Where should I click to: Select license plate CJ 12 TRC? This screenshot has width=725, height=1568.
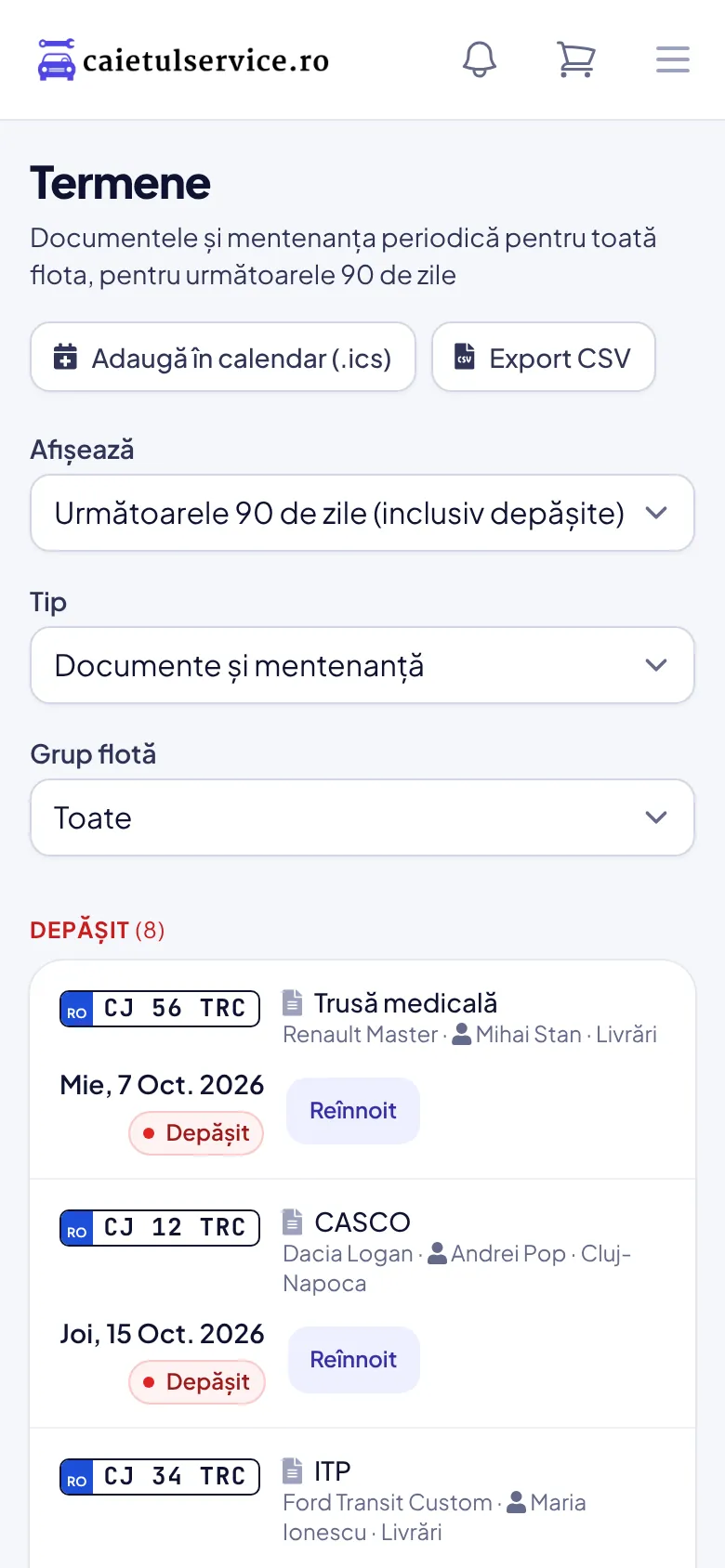coord(160,1228)
